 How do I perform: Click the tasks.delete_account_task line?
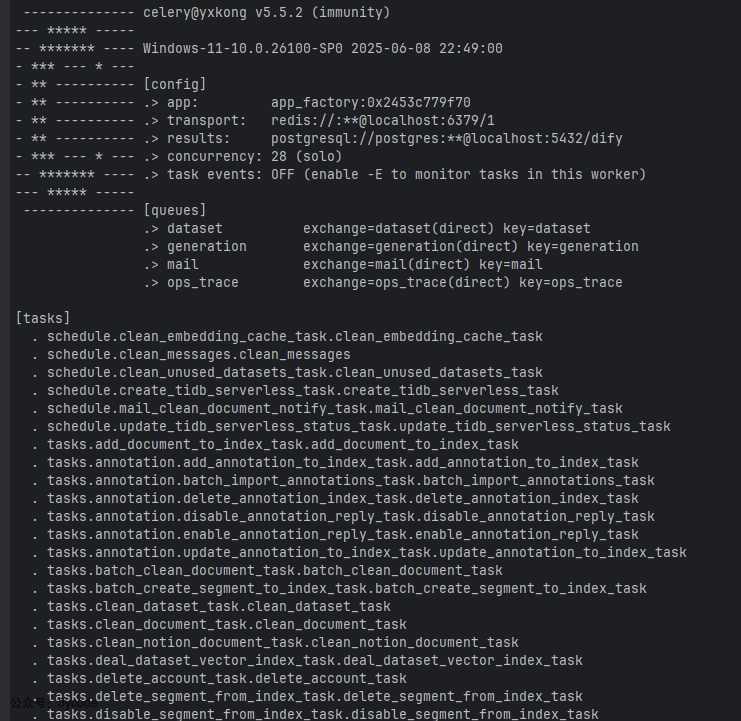226,678
